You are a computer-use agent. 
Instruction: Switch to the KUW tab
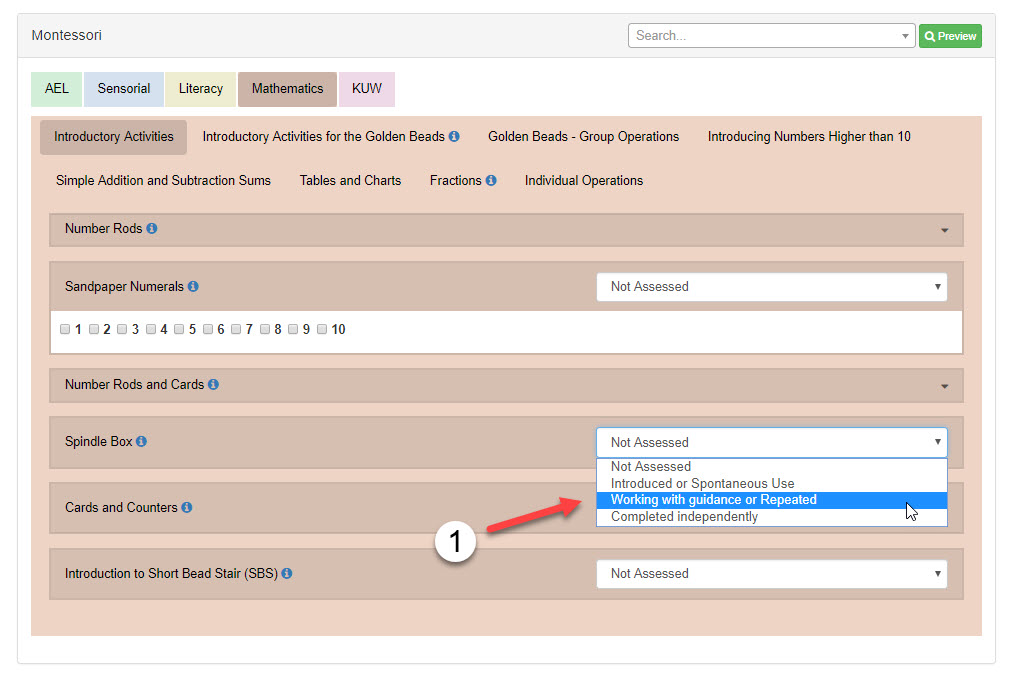[366, 89]
